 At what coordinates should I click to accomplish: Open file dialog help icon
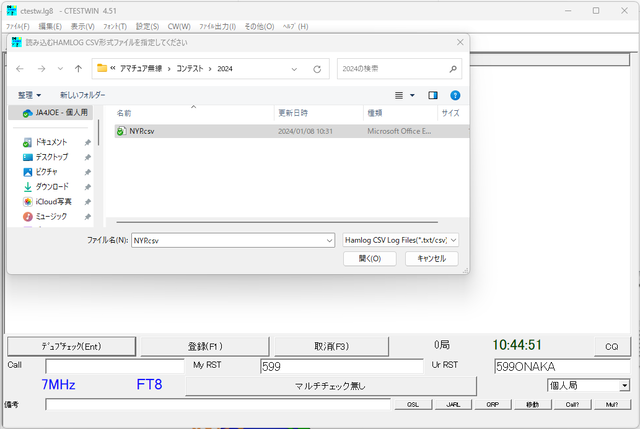click(x=455, y=95)
